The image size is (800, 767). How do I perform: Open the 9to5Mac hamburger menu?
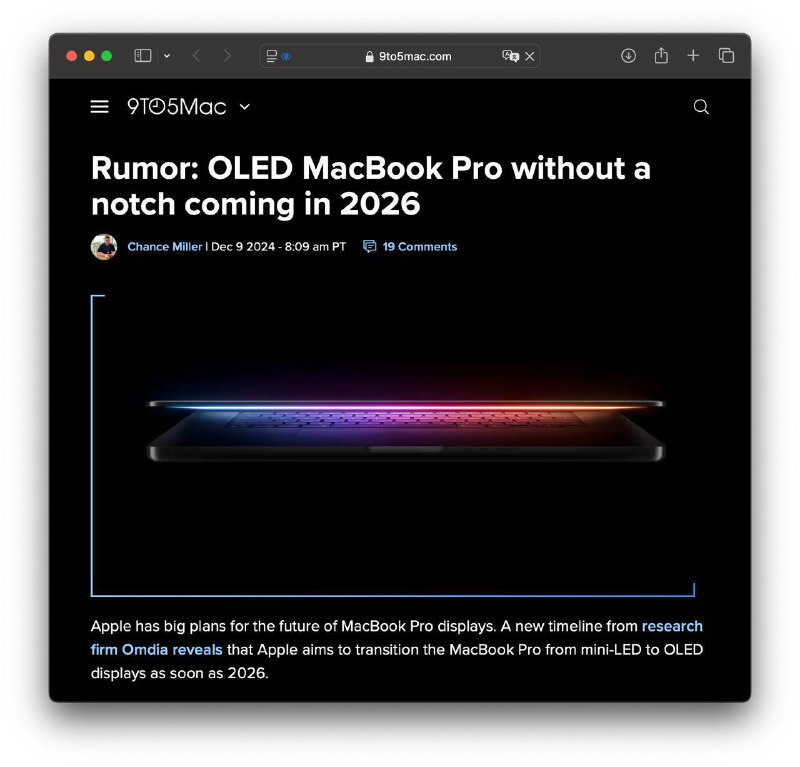(99, 107)
